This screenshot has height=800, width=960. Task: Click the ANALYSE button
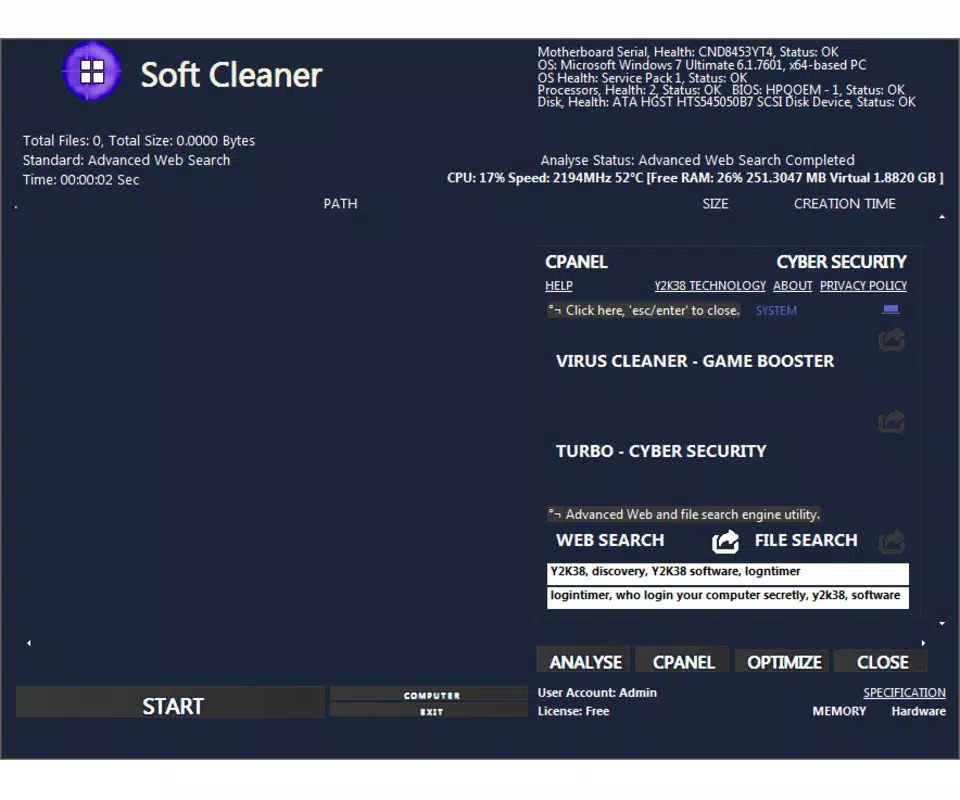coord(584,661)
